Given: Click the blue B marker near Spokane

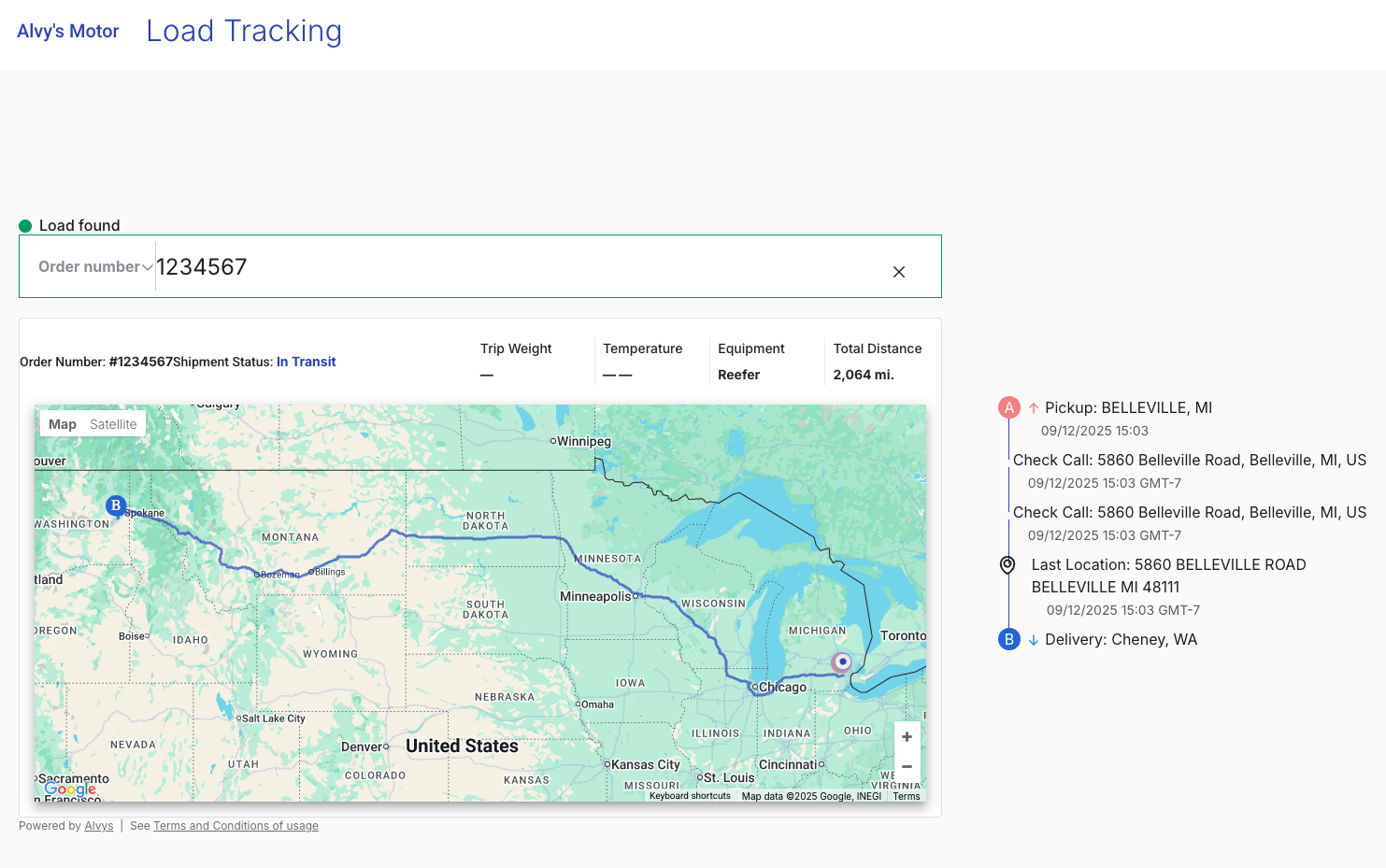Looking at the screenshot, I should 116,505.
